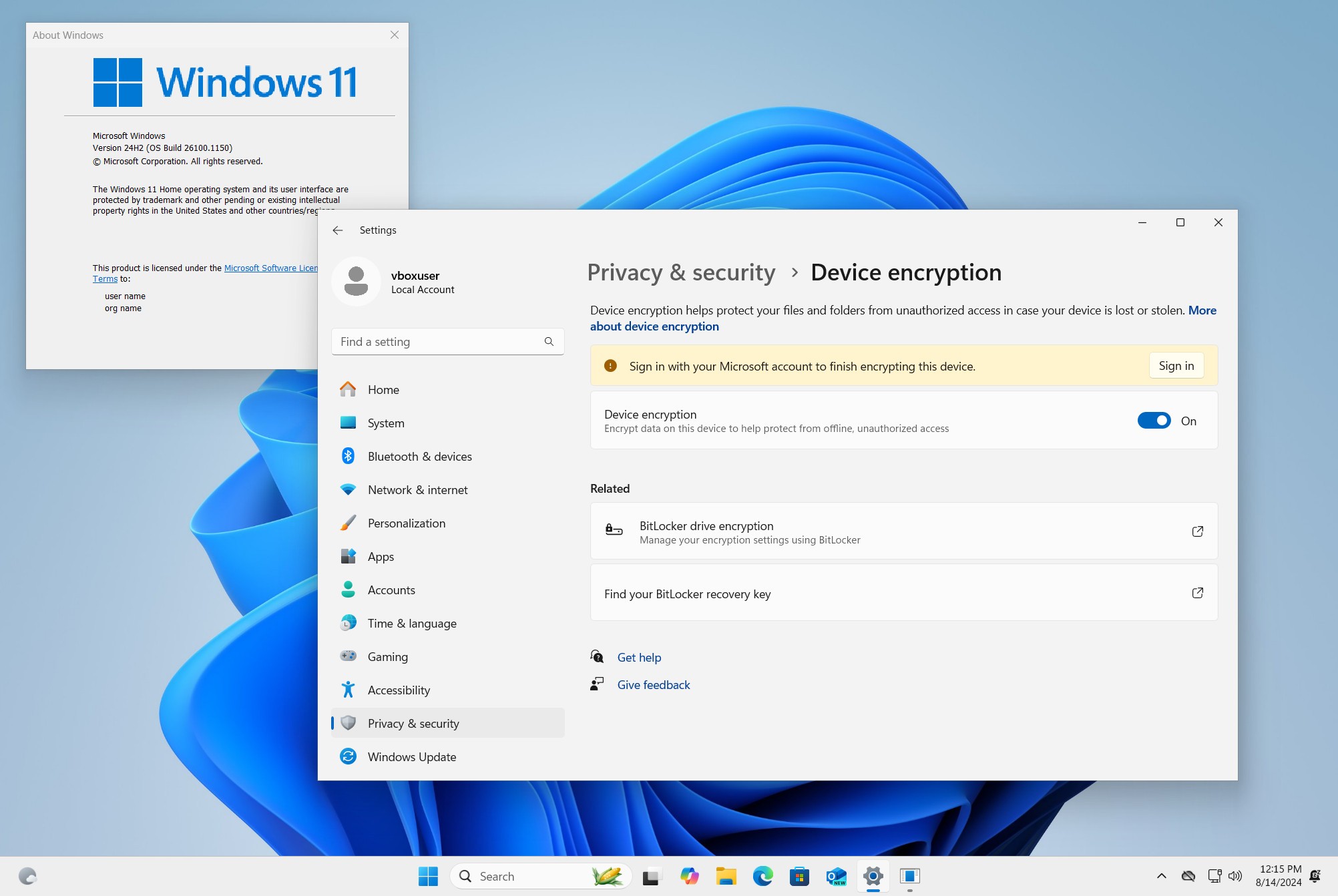Toggle Device encryption on/off switch

[1154, 420]
